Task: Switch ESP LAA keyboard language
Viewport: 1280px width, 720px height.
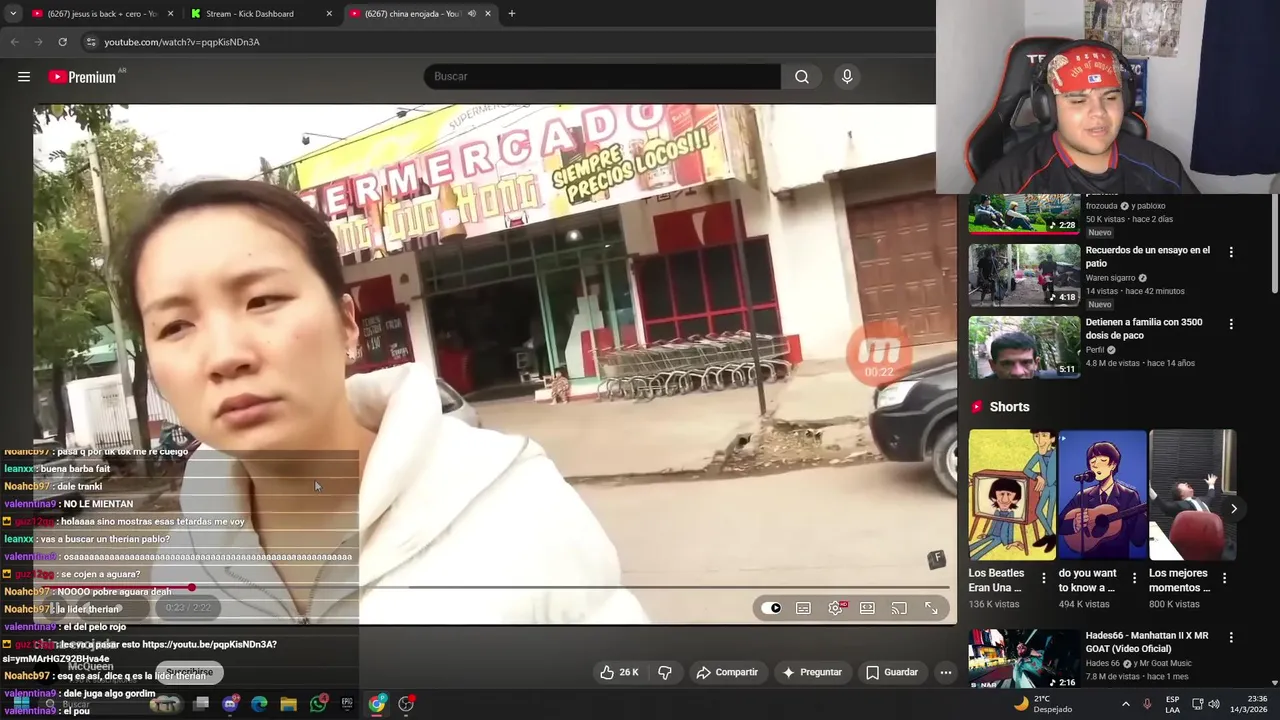Action: coord(1173,704)
